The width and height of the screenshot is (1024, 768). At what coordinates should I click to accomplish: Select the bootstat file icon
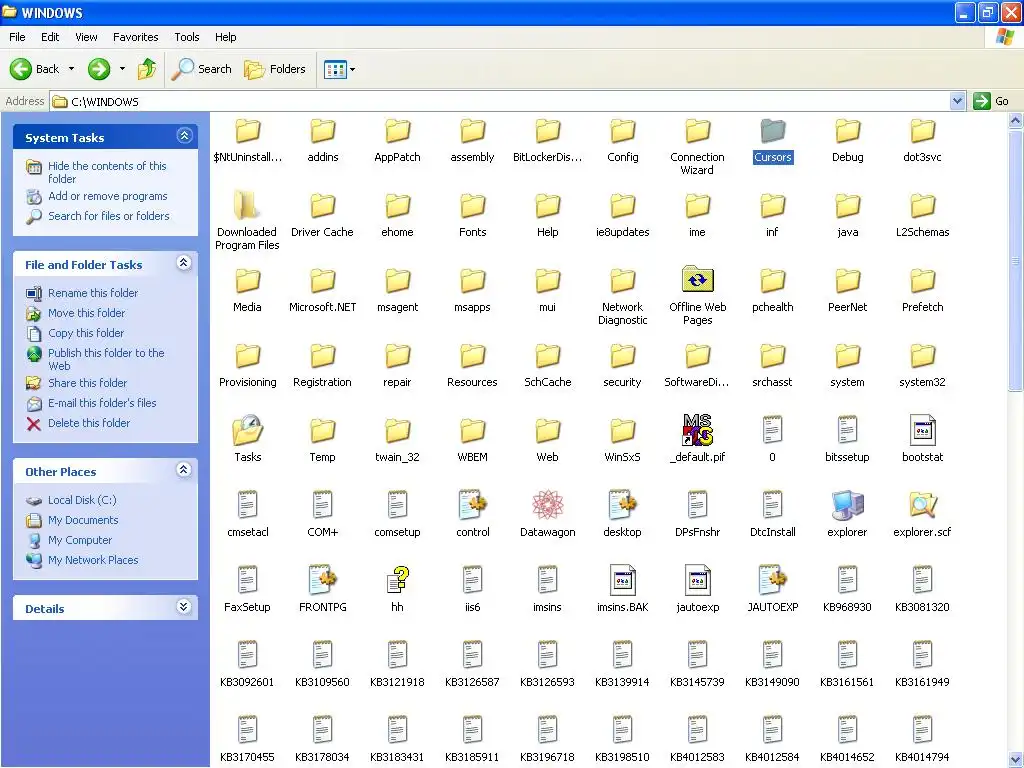pos(922,430)
